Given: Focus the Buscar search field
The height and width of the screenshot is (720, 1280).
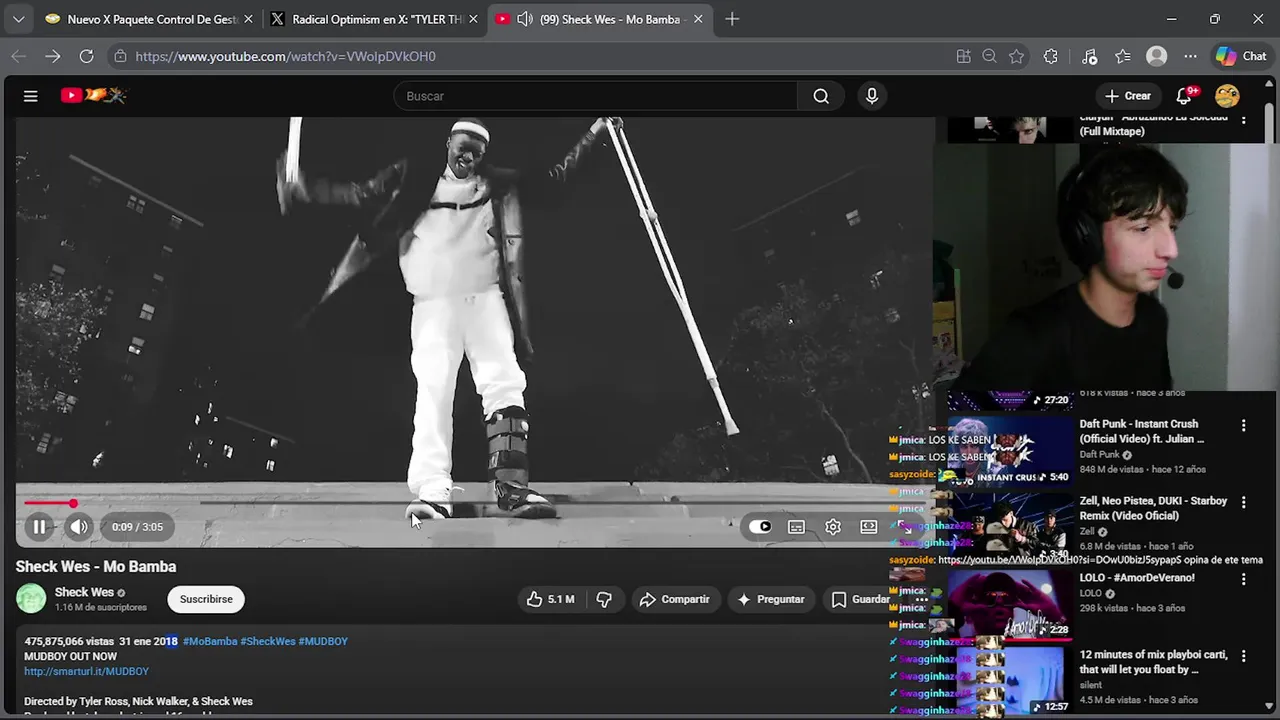Looking at the screenshot, I should pos(595,96).
